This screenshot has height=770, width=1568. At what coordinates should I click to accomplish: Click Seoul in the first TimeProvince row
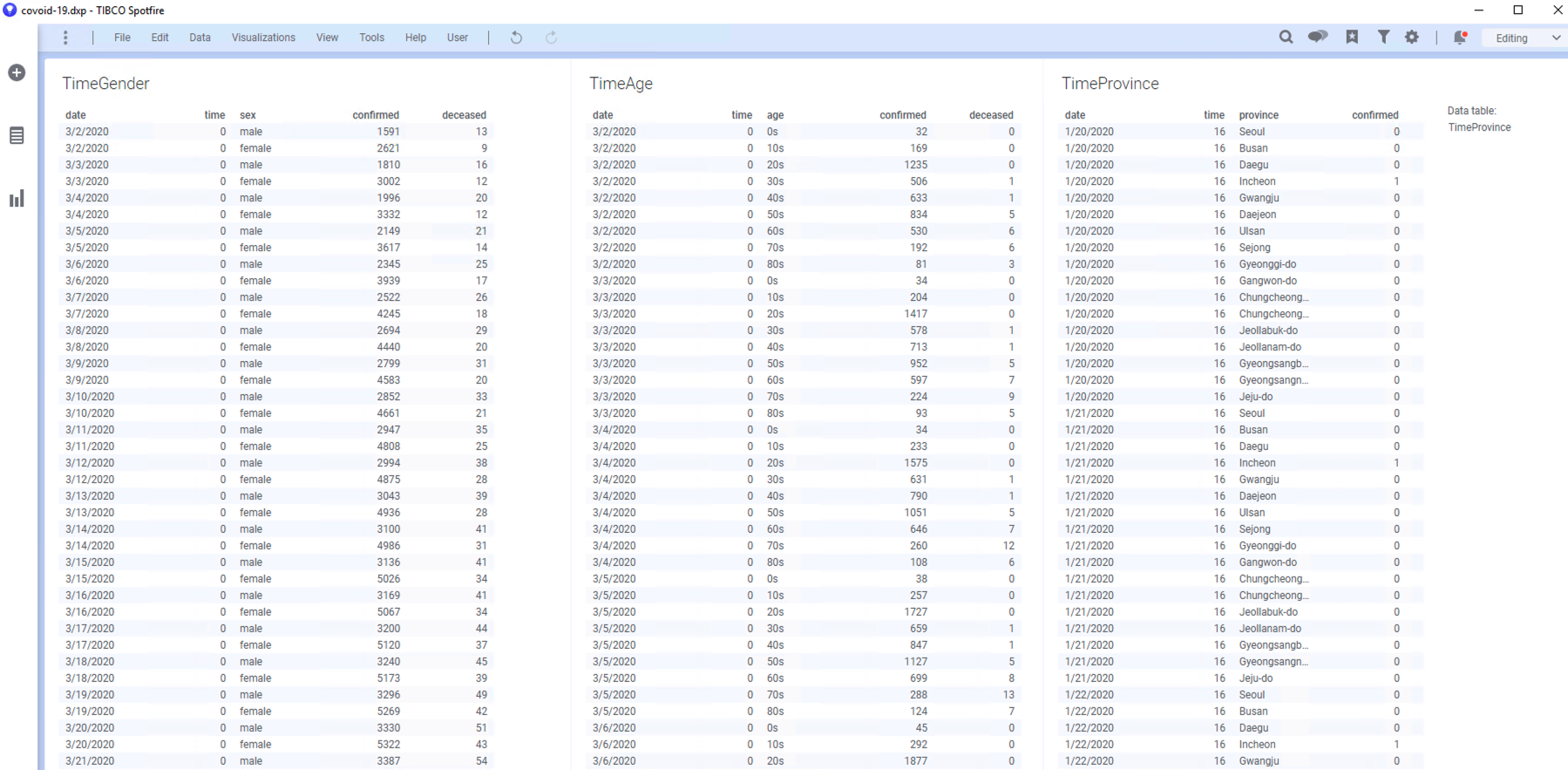(1252, 132)
